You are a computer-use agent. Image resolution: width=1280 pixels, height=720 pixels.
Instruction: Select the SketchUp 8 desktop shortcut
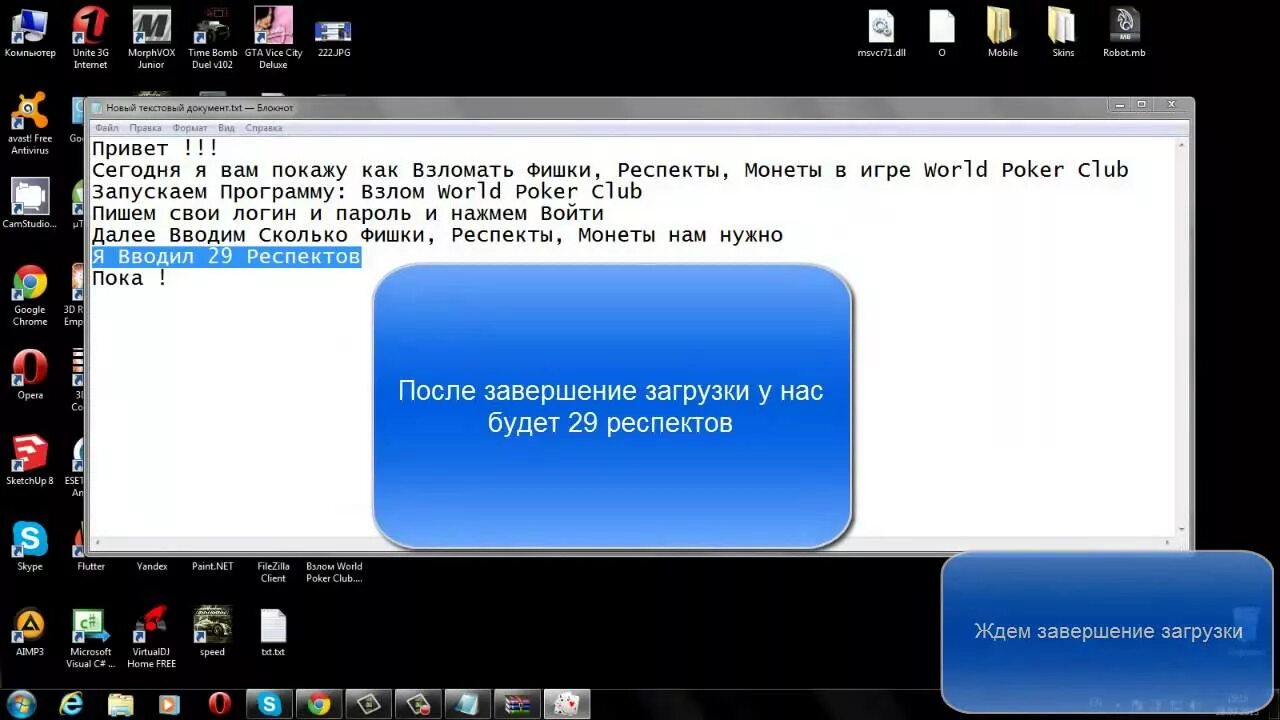point(30,461)
